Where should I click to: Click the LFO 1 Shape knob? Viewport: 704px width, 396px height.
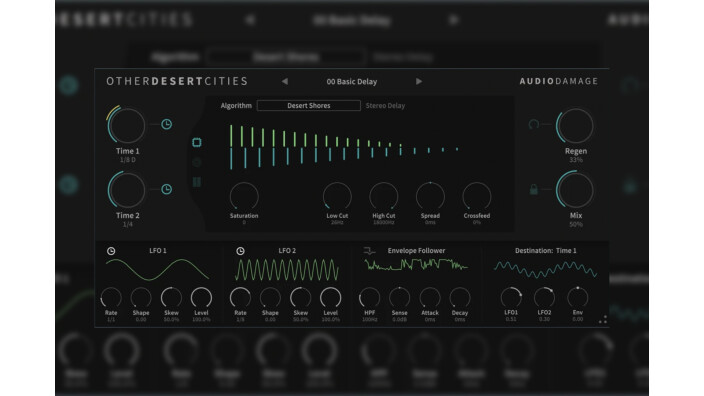[x=141, y=297]
